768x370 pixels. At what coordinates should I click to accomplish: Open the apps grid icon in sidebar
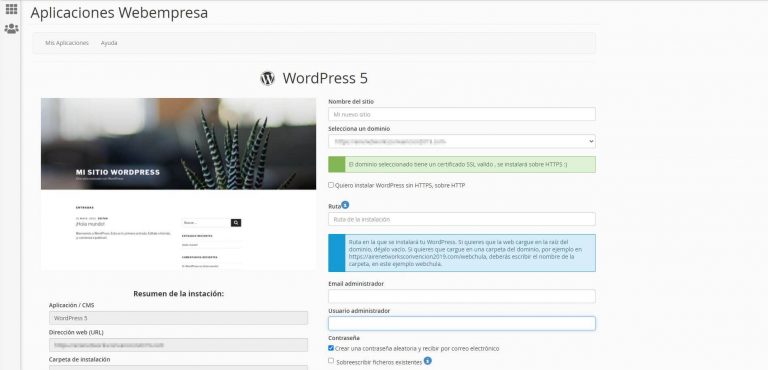tap(11, 9)
